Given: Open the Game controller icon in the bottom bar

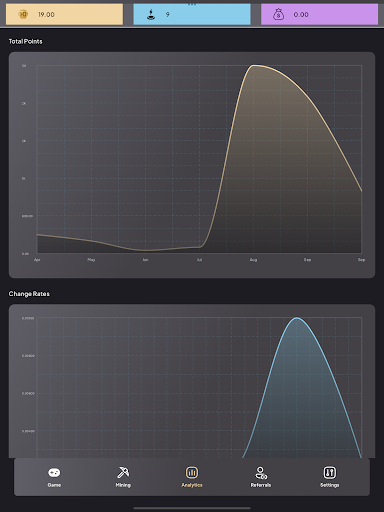Looking at the screenshot, I should tap(54, 472).
